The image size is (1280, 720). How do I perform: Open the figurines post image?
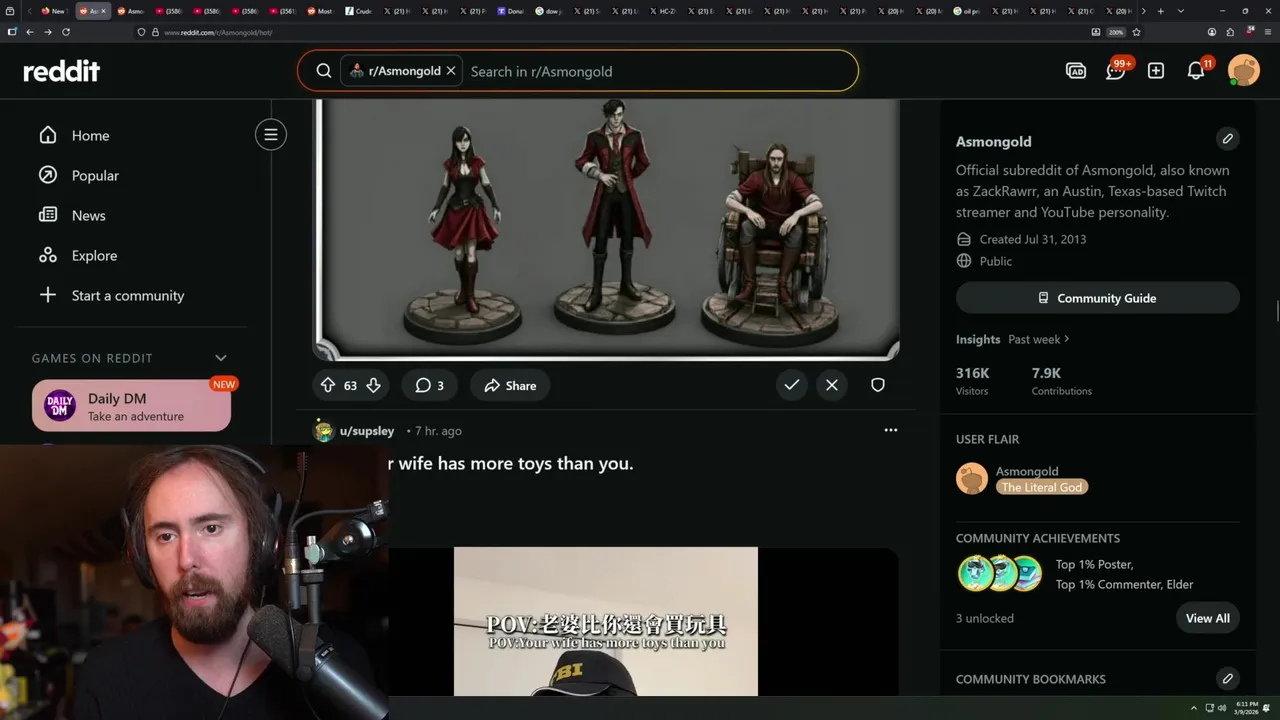point(607,228)
